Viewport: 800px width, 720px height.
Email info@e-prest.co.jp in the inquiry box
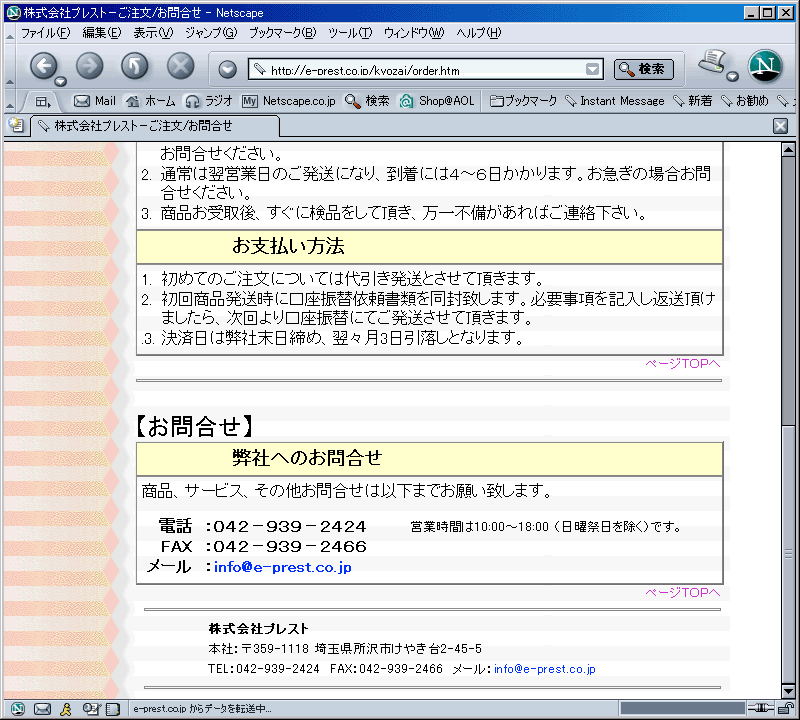[283, 567]
